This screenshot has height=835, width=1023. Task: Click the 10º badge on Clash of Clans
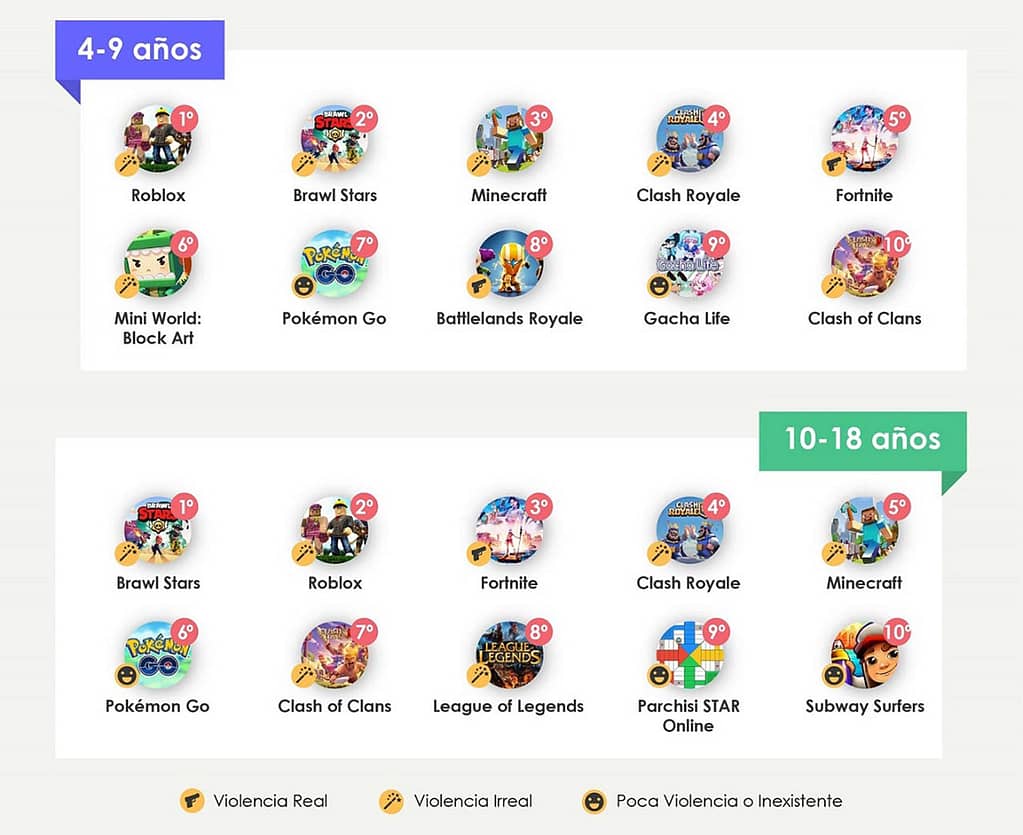coord(898,244)
